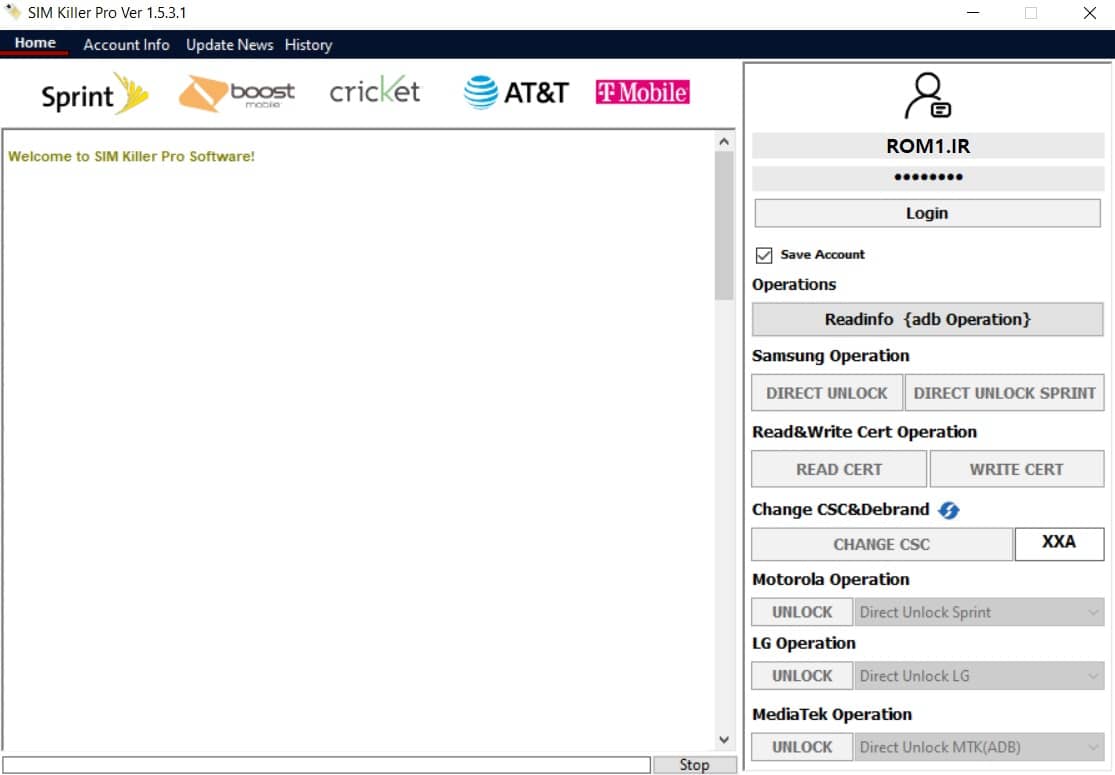
Task: Click the Cricket carrier logo
Action: pos(375,91)
